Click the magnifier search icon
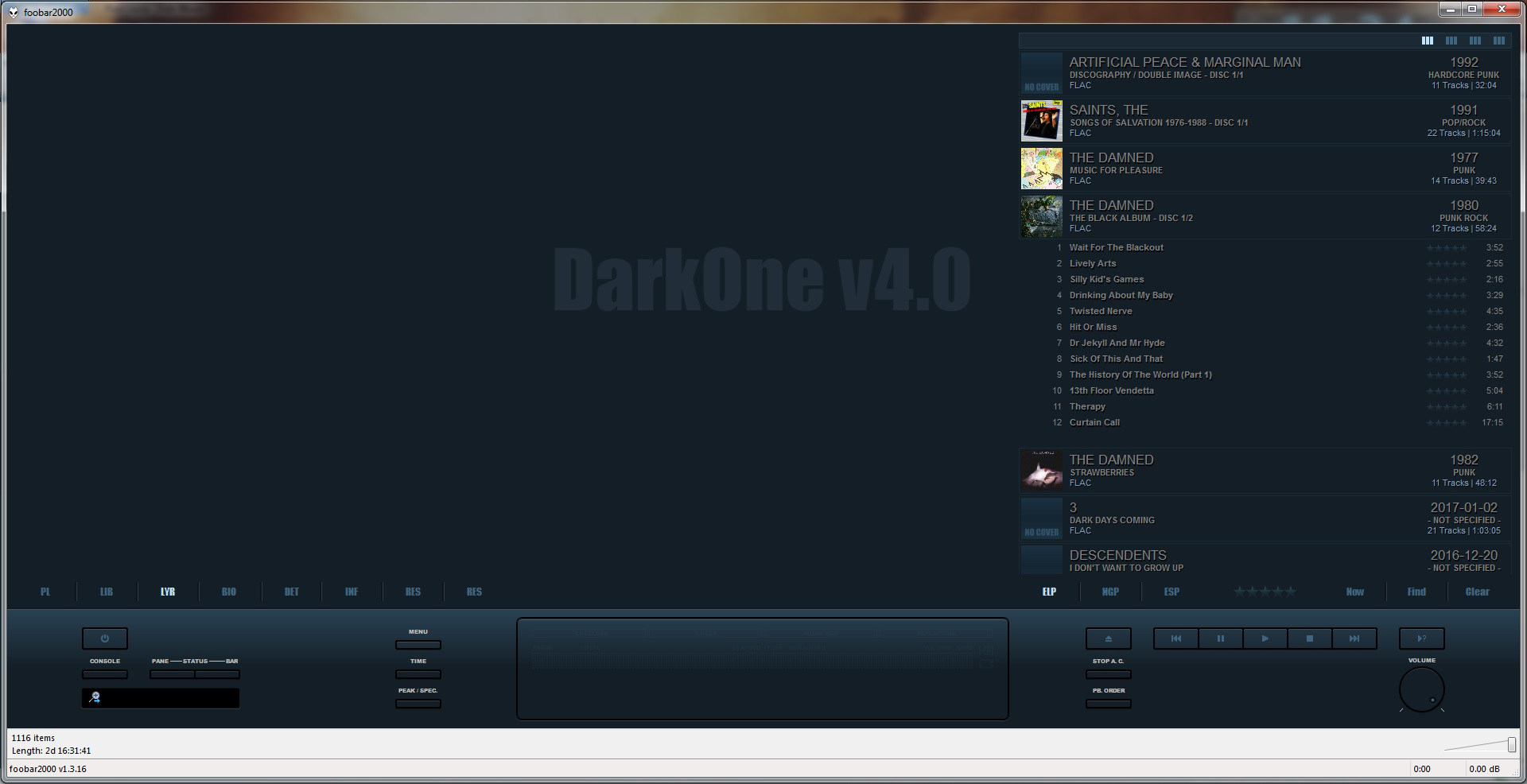This screenshot has height=784, width=1527. 95,698
